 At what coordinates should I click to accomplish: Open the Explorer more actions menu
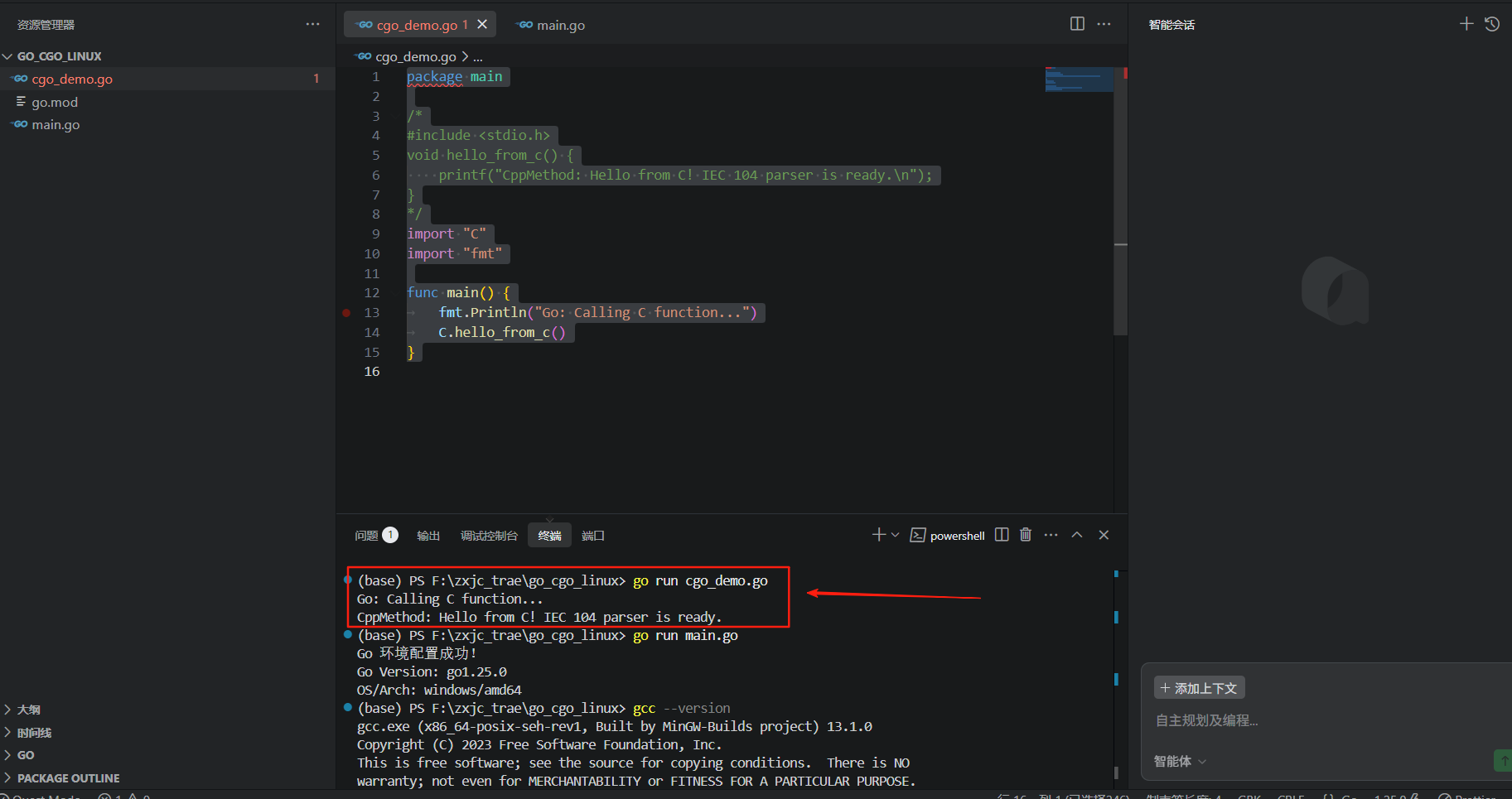pyautogui.click(x=312, y=24)
